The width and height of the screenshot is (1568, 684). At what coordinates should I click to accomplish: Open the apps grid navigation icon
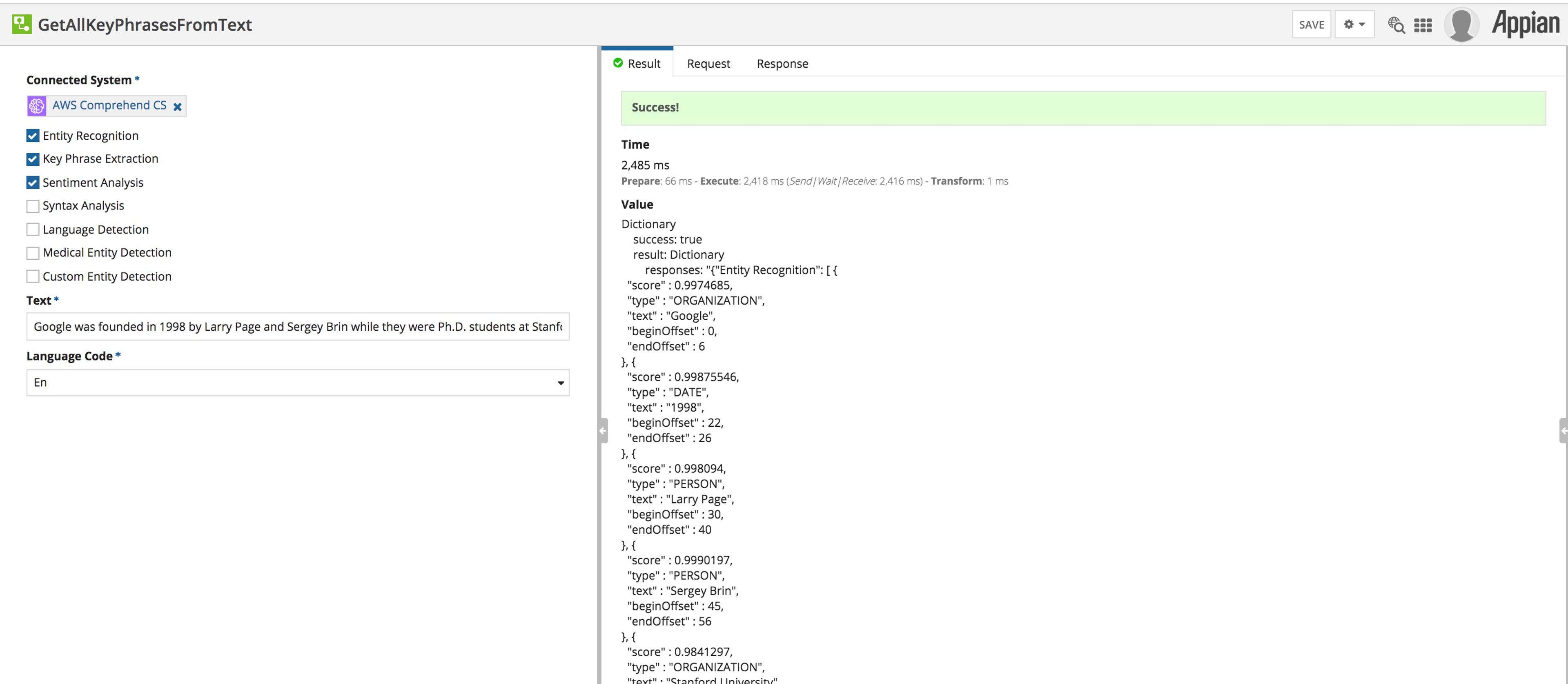(x=1423, y=25)
